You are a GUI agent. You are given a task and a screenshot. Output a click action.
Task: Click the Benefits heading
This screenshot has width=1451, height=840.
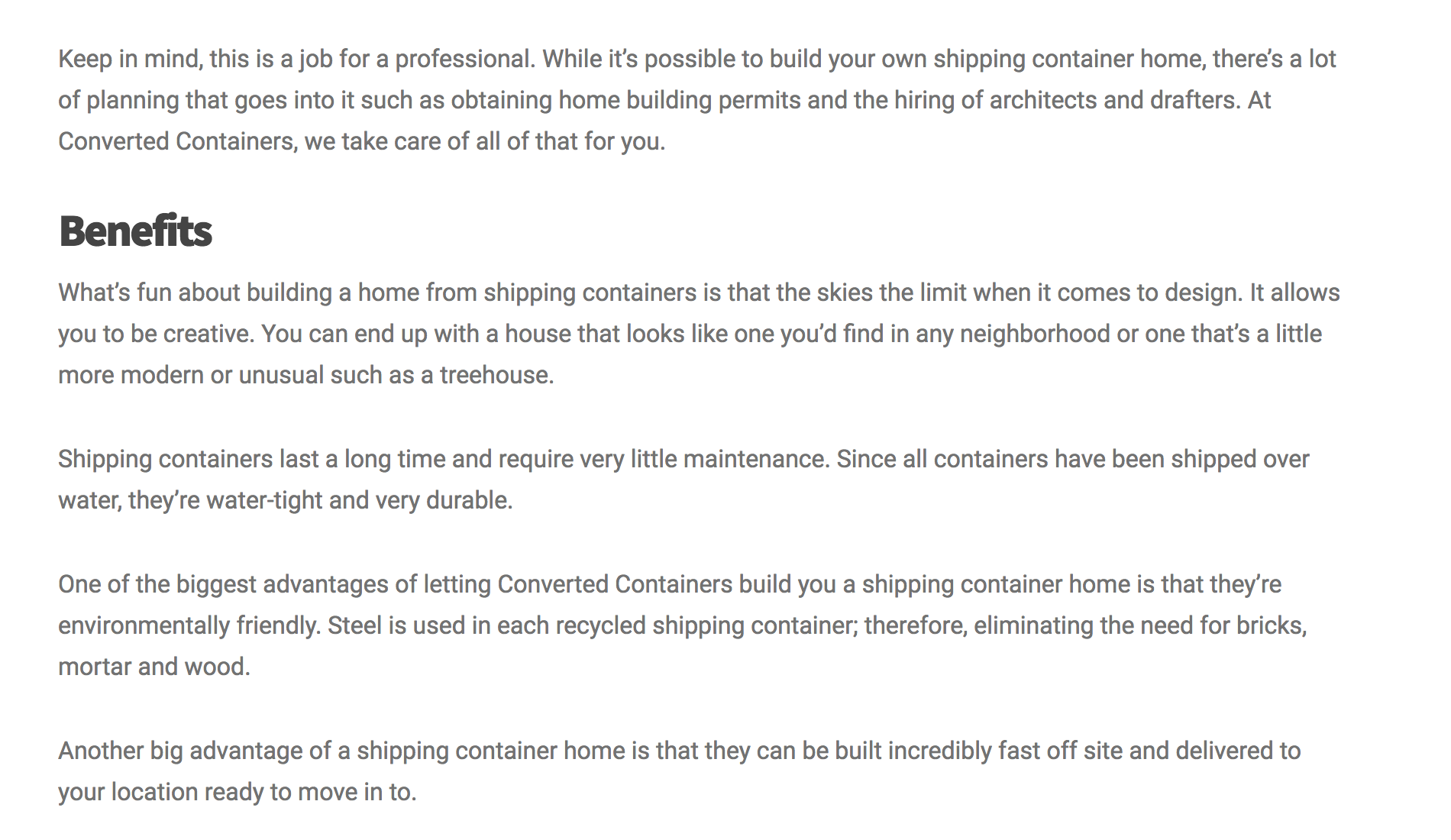click(x=135, y=231)
